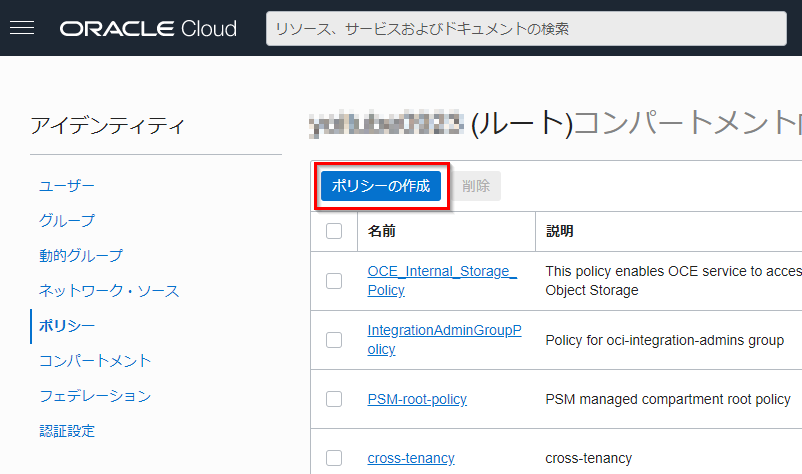
Task: Check the OCE_Internal_Storage_Policy row checkbox
Action: click(334, 281)
